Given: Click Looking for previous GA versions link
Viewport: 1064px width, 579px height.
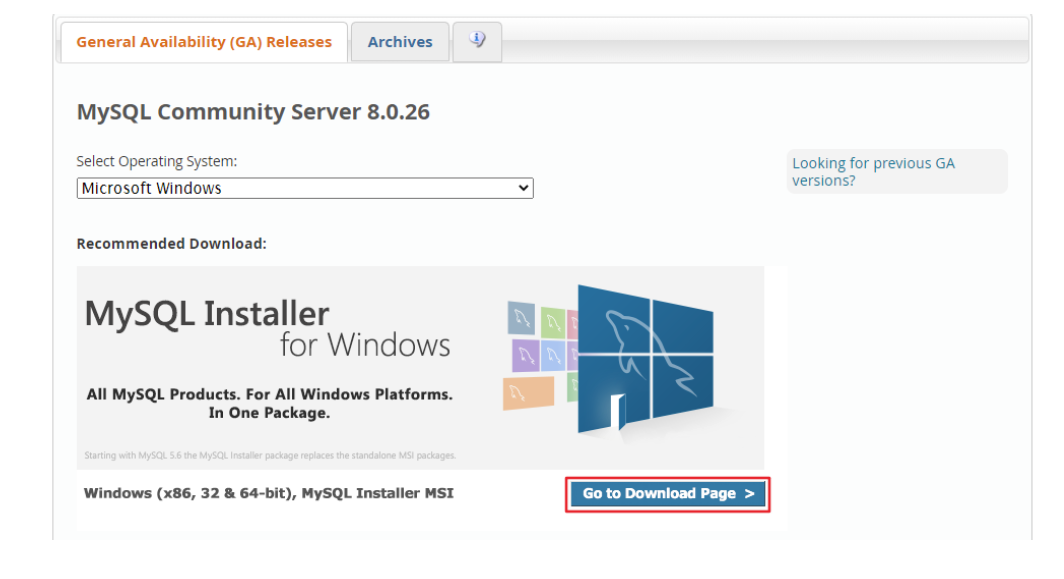Looking at the screenshot, I should tap(873, 172).
